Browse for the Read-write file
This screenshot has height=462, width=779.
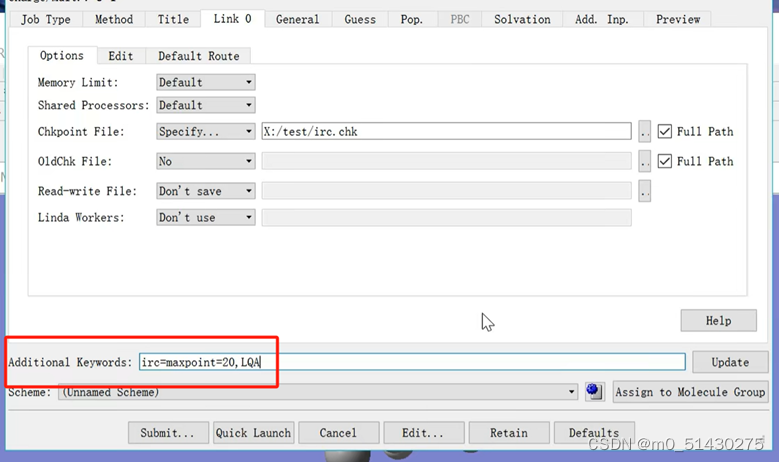[x=644, y=191]
